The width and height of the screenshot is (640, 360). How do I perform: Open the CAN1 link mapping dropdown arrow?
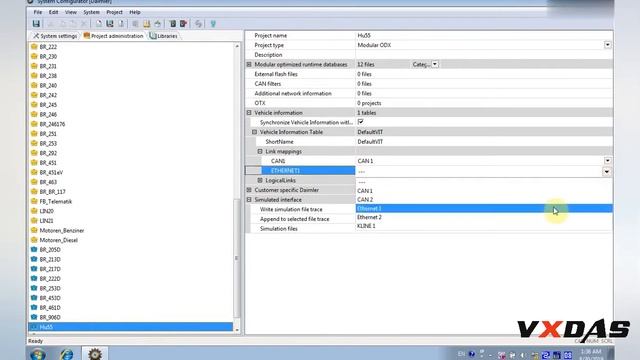(x=607, y=161)
